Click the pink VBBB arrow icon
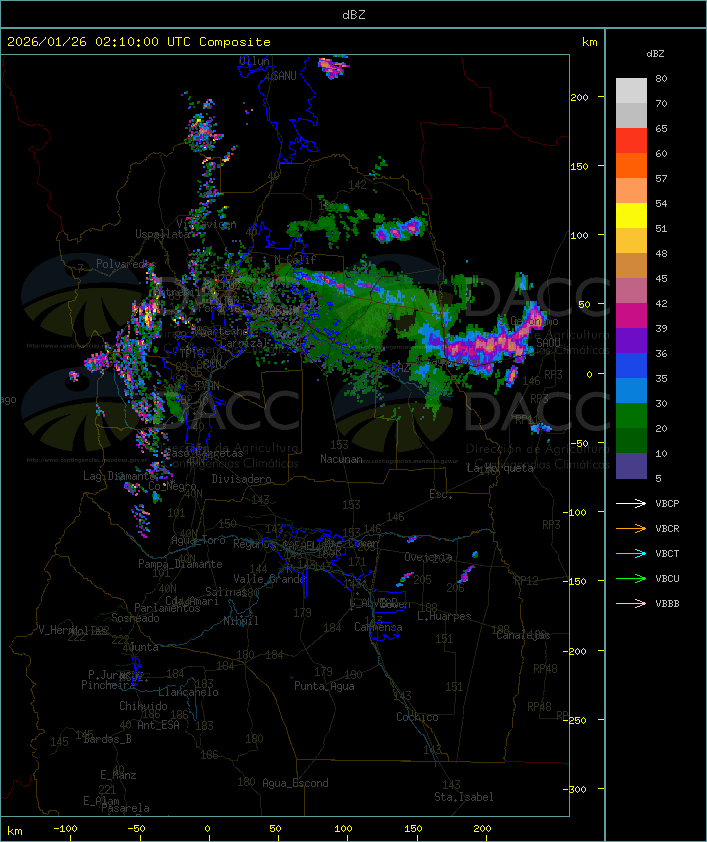The width and height of the screenshot is (707, 842). tap(631, 604)
